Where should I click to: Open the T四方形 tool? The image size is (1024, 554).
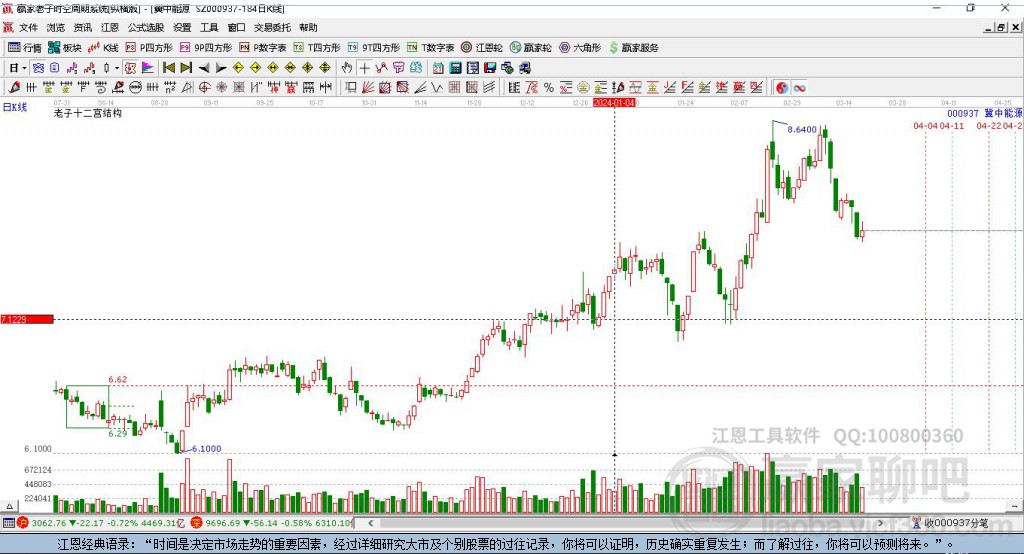[317, 48]
